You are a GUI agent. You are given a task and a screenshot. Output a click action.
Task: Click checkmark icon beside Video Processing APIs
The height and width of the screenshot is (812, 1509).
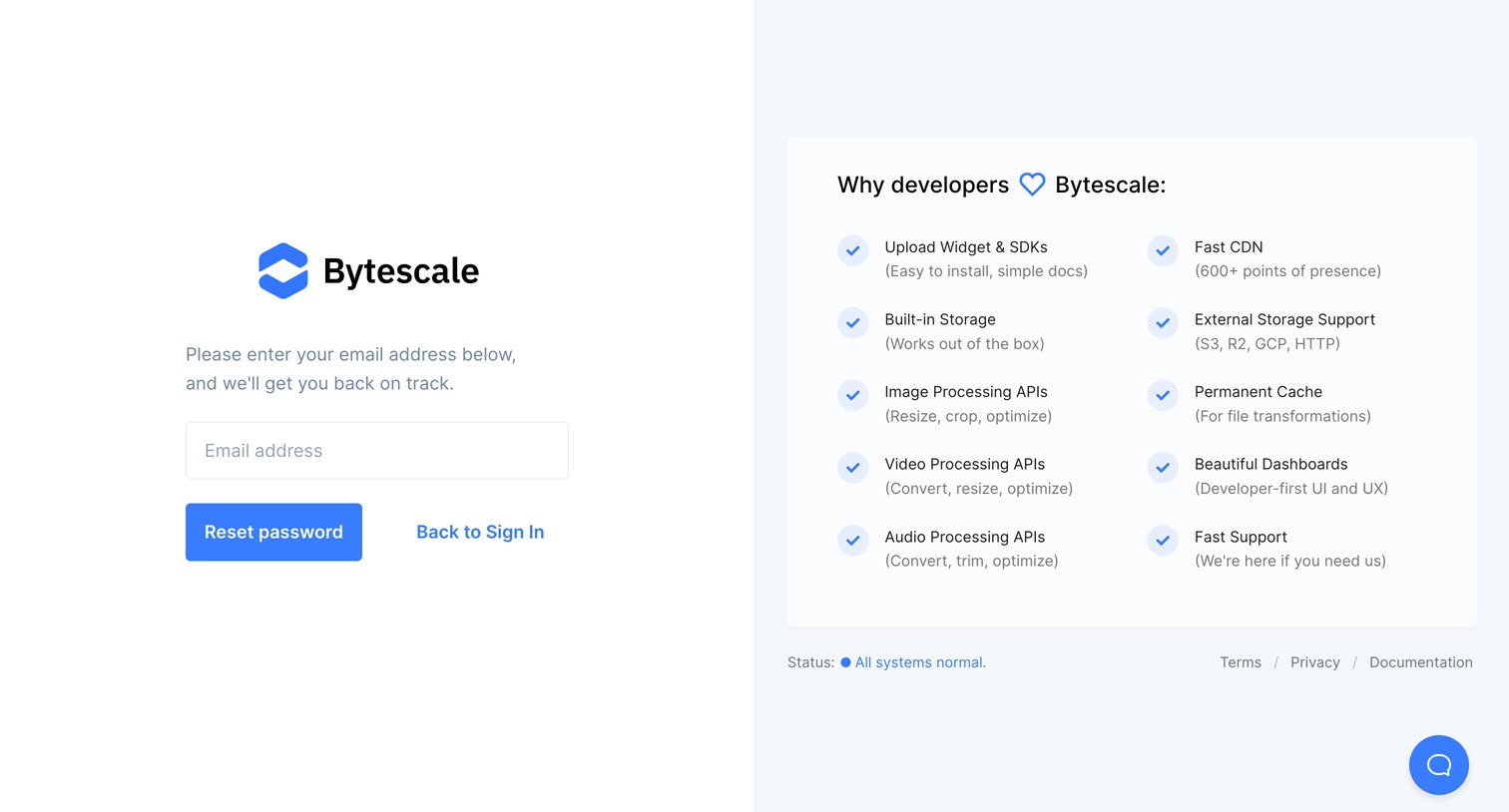click(852, 468)
